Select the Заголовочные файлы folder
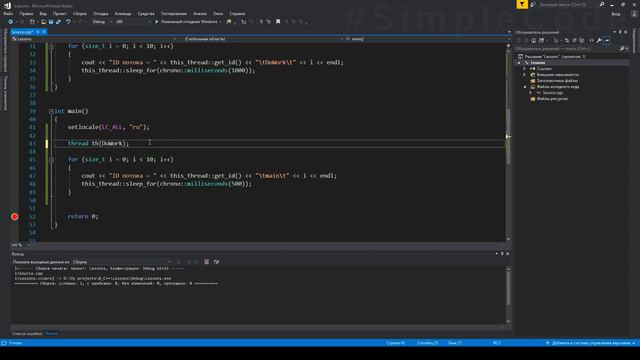 557,81
